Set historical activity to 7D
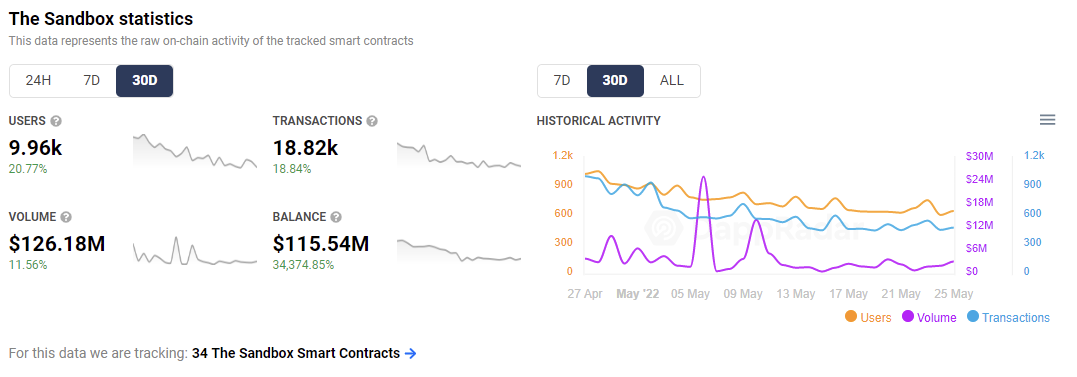This screenshot has height=377, width=1077. (x=562, y=80)
